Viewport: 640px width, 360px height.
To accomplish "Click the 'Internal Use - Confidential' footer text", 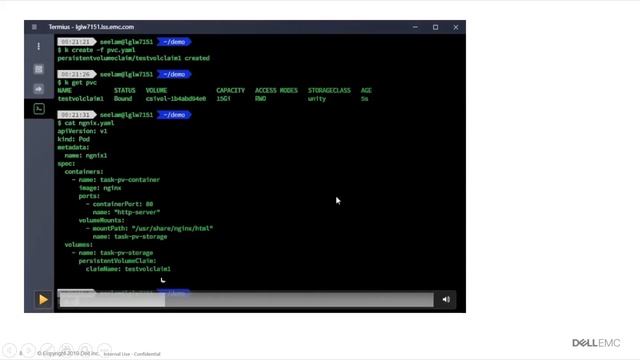I will pos(132,354).
